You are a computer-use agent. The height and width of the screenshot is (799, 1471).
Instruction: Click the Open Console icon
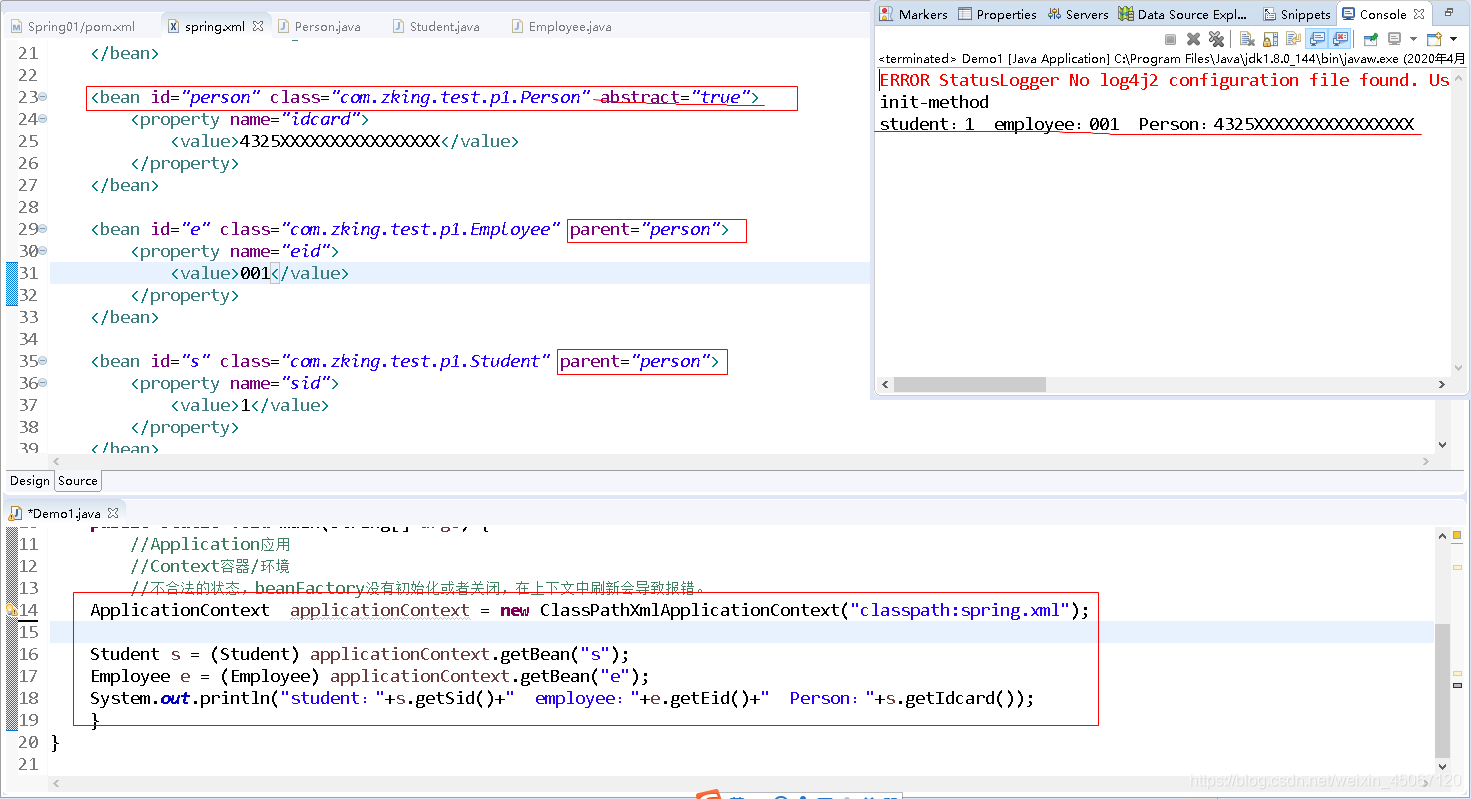(x=1434, y=39)
